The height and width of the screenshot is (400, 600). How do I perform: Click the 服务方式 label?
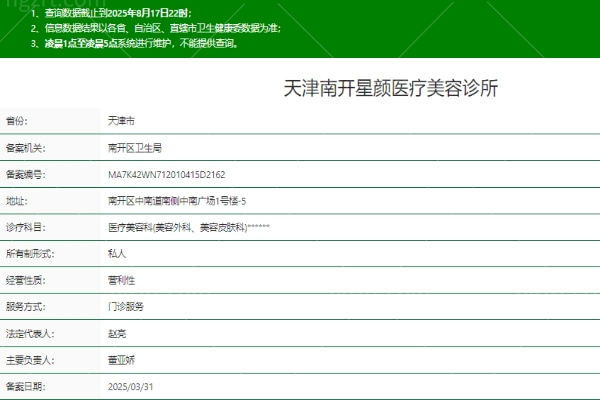coord(26,307)
